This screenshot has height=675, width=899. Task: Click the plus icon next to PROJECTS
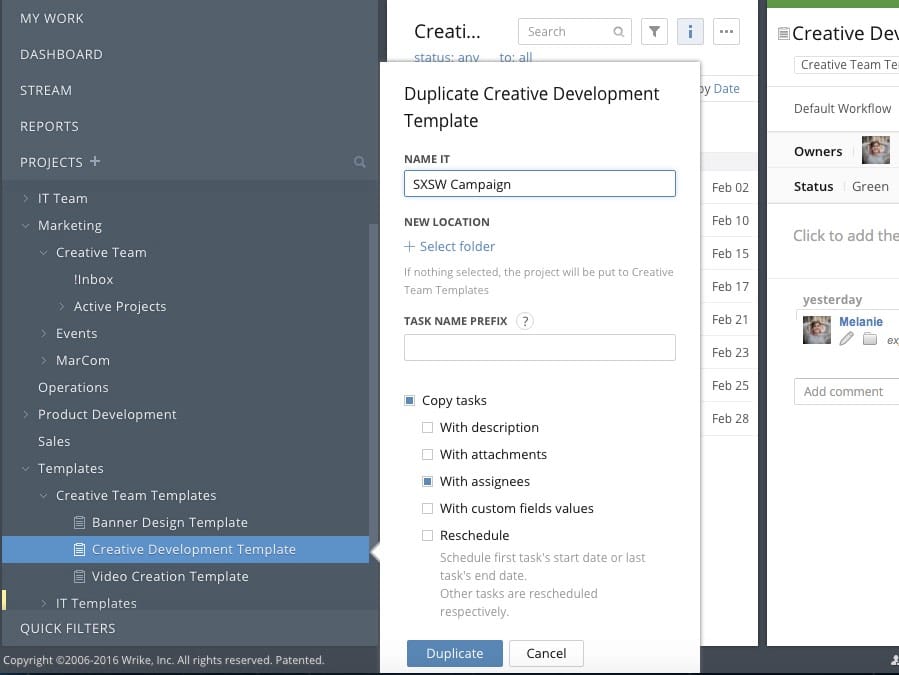point(93,162)
